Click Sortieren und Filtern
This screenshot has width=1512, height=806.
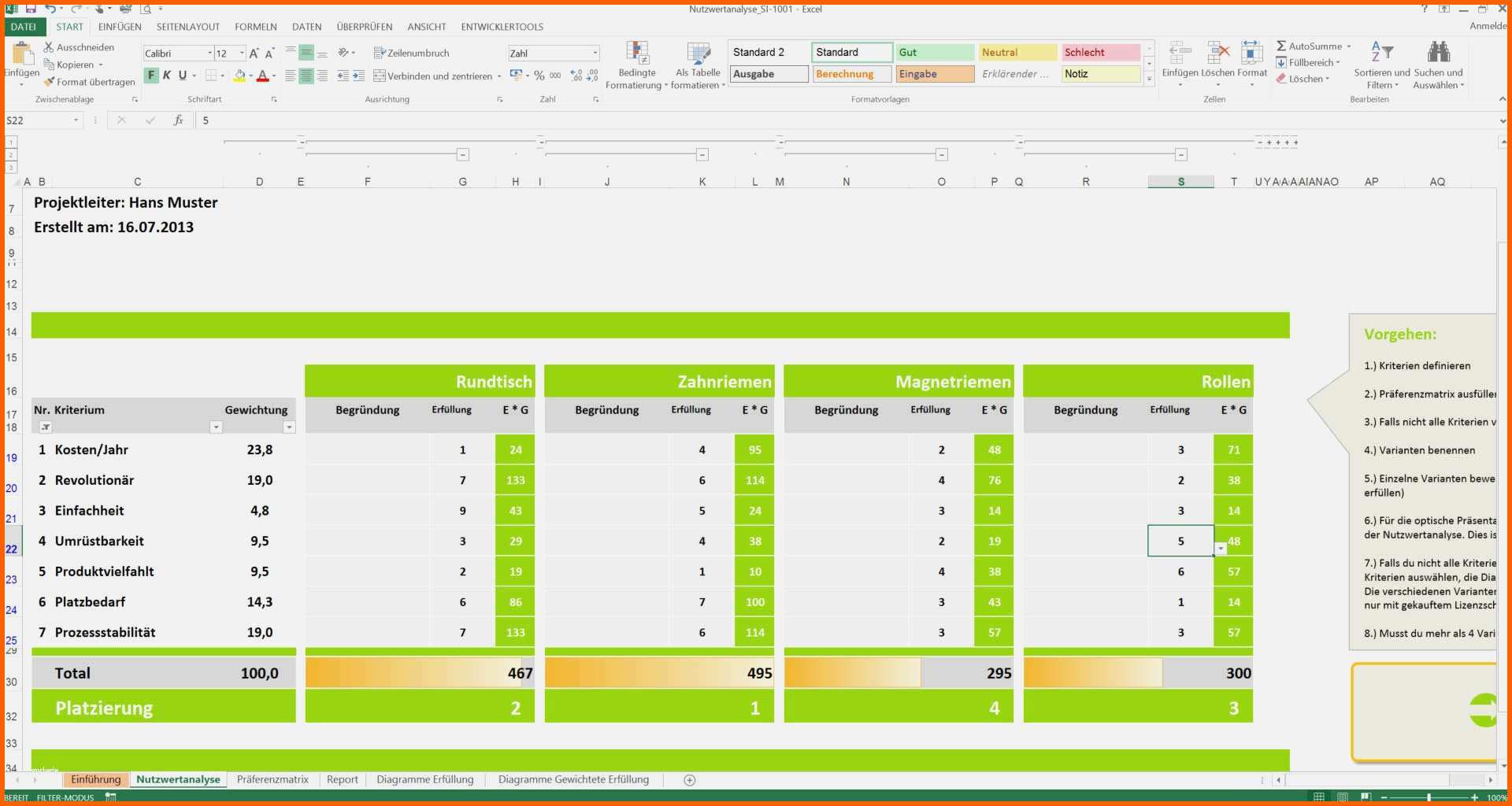coord(1382,65)
